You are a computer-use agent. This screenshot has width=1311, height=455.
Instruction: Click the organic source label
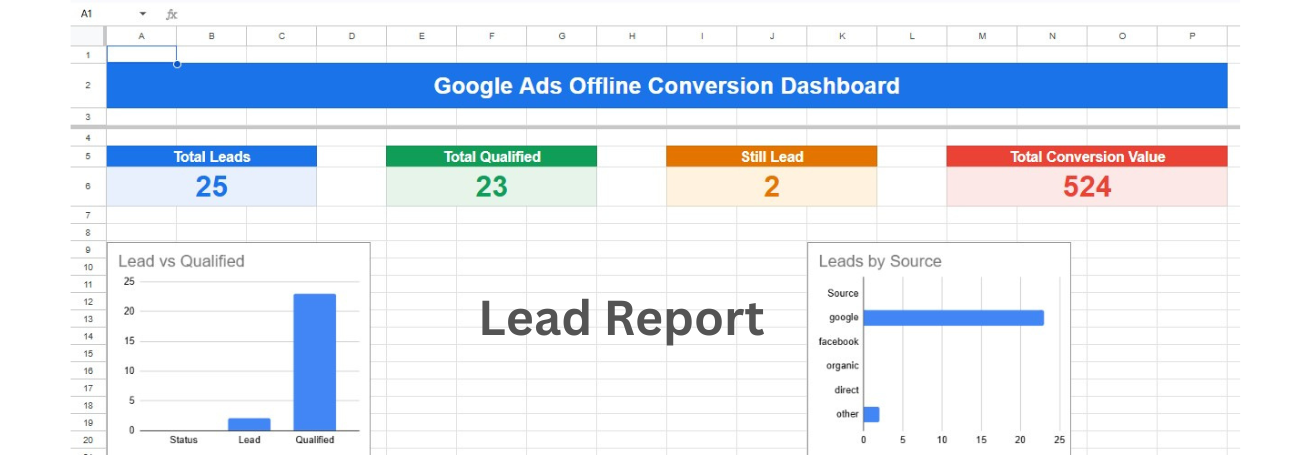(x=843, y=366)
